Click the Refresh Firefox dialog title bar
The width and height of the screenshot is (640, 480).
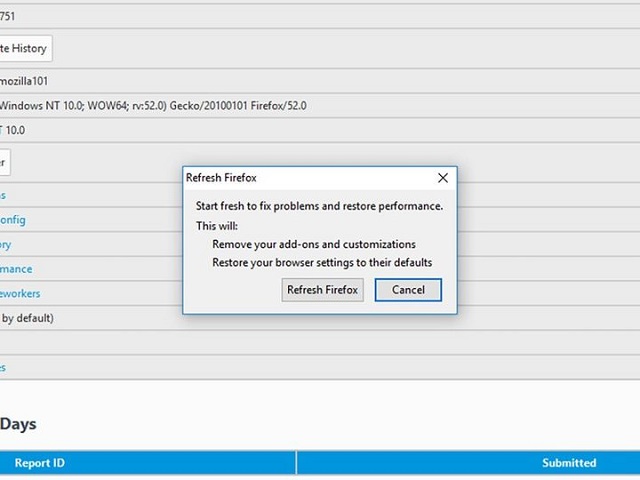pos(310,178)
